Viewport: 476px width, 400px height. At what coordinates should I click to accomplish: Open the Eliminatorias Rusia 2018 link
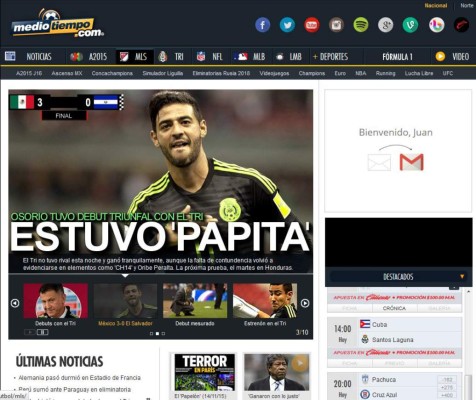click(221, 73)
